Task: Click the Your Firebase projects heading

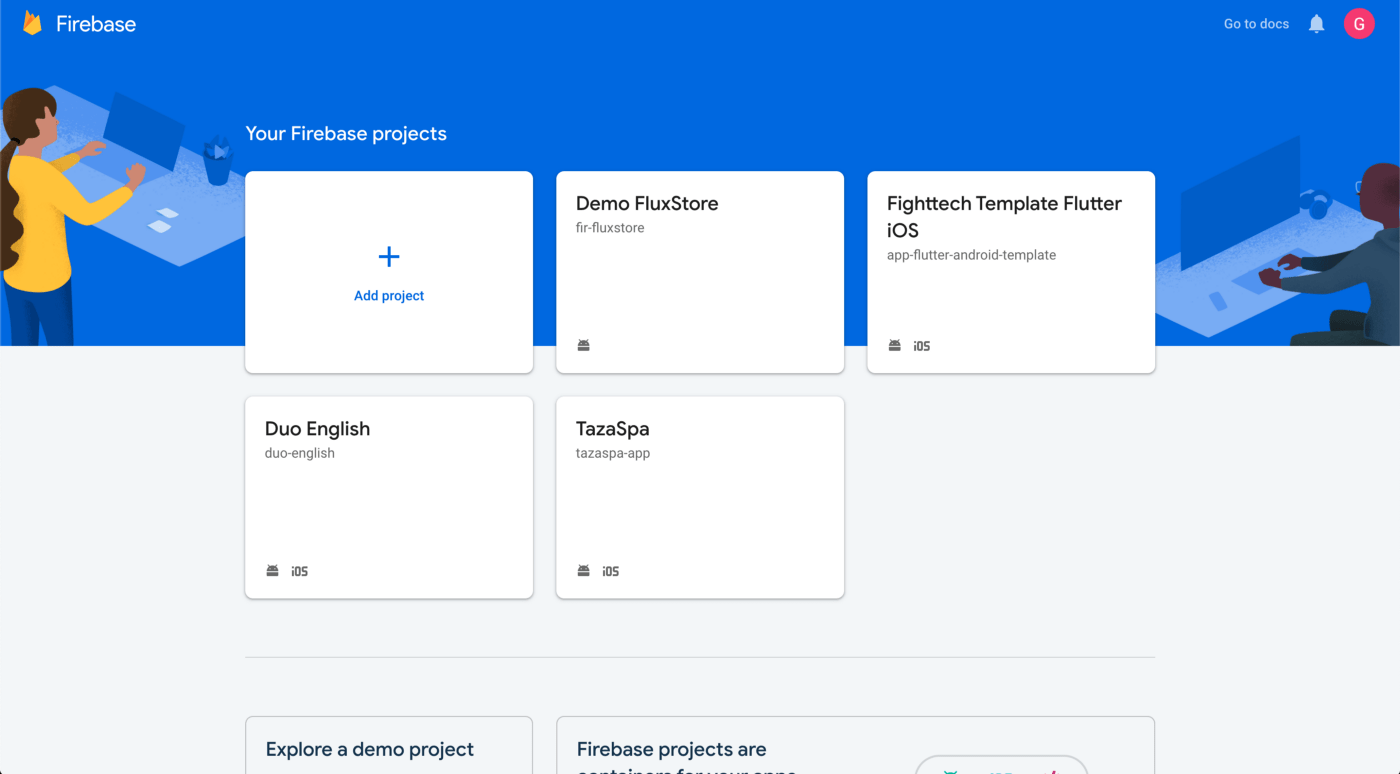Action: click(x=346, y=134)
